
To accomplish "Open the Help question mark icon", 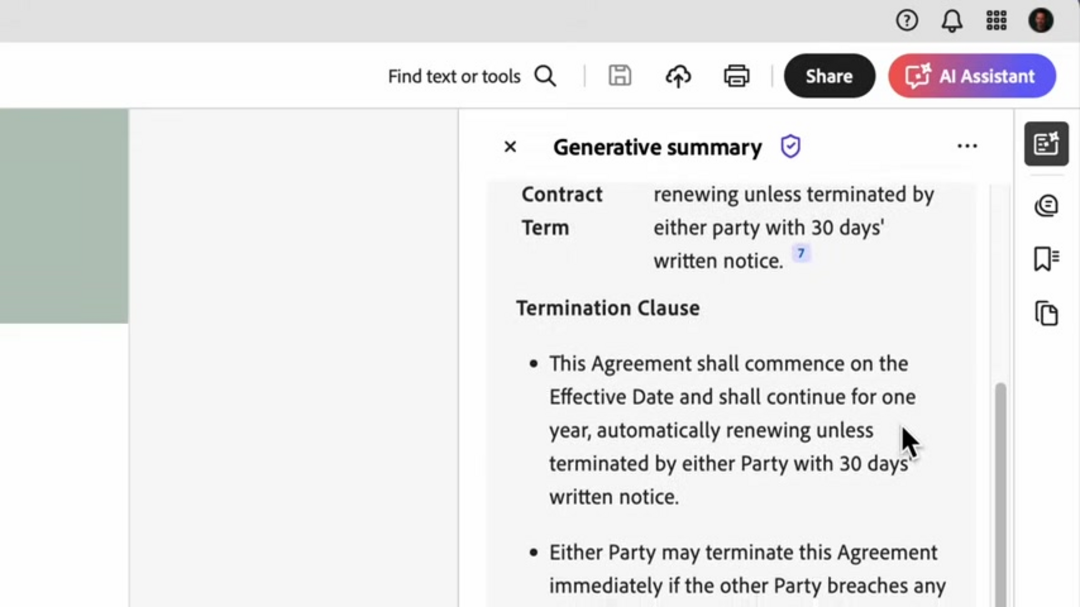I will point(907,20).
